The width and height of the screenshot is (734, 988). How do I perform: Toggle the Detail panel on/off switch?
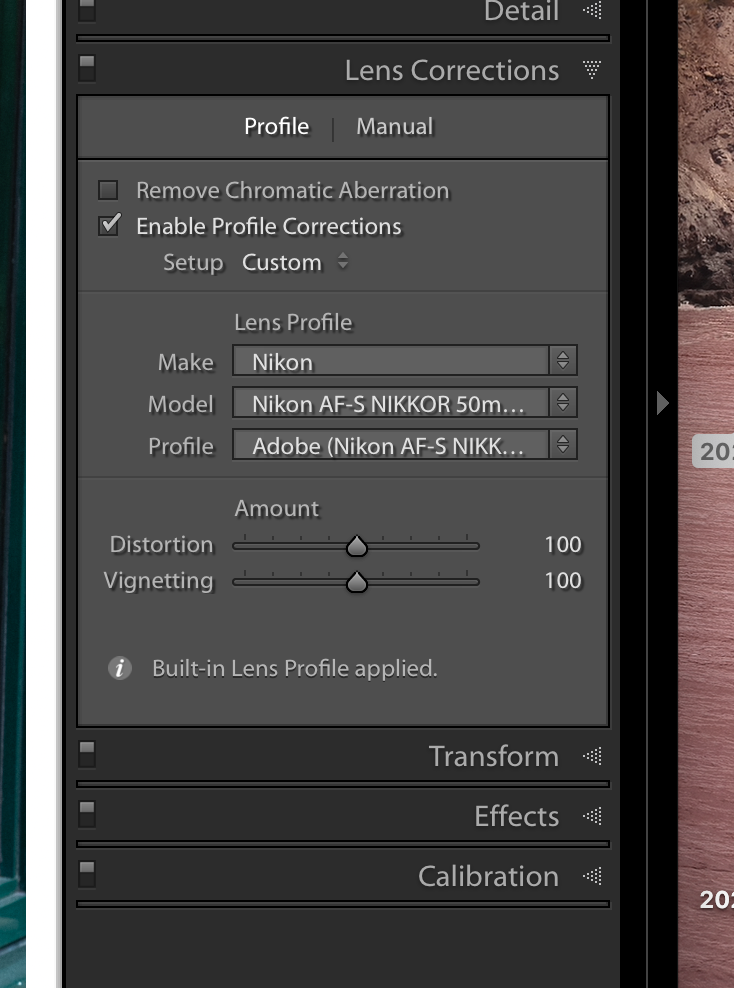(x=87, y=9)
